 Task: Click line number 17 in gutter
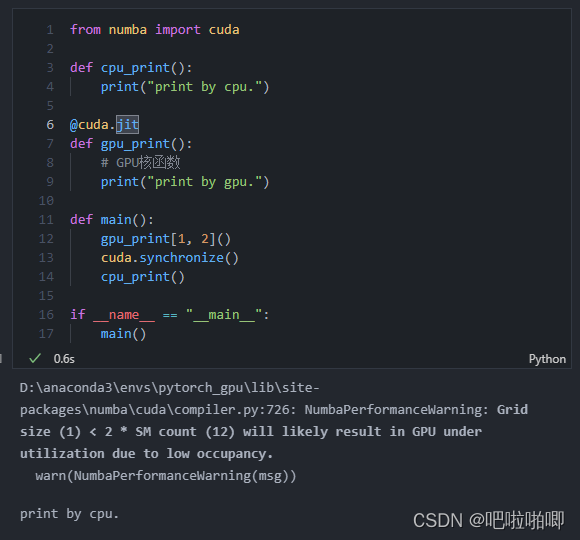(x=46, y=334)
